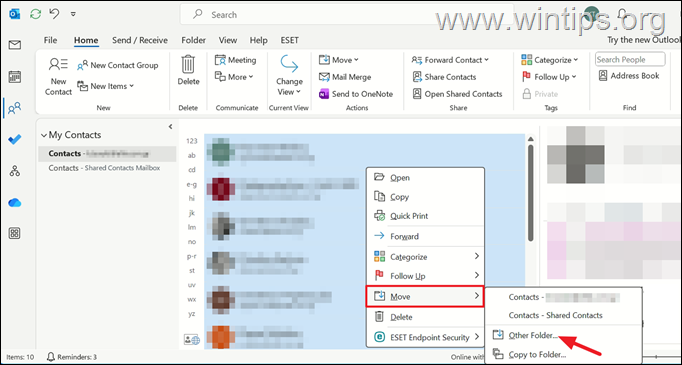
Task: Click the Delete trash icon in ribbon
Action: click(x=188, y=70)
